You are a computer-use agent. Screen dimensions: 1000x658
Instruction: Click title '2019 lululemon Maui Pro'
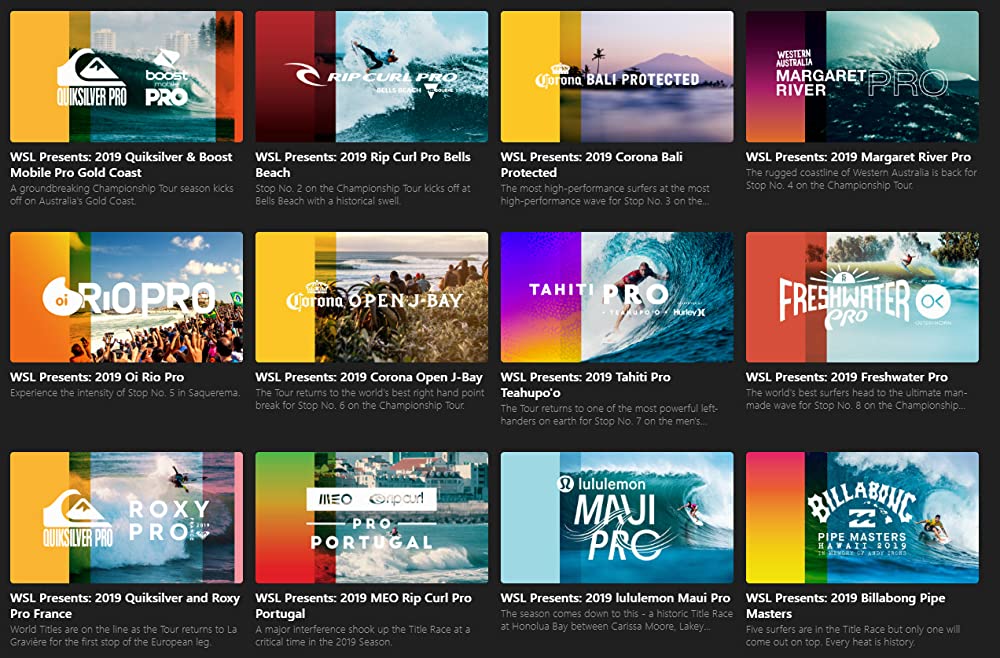pyautogui.click(x=615, y=598)
